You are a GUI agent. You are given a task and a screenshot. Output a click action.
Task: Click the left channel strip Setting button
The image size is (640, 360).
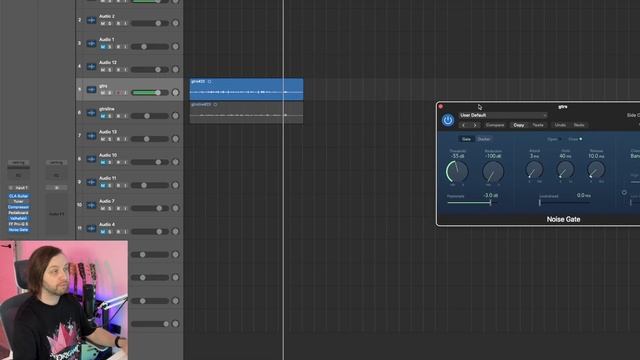pos(18,162)
